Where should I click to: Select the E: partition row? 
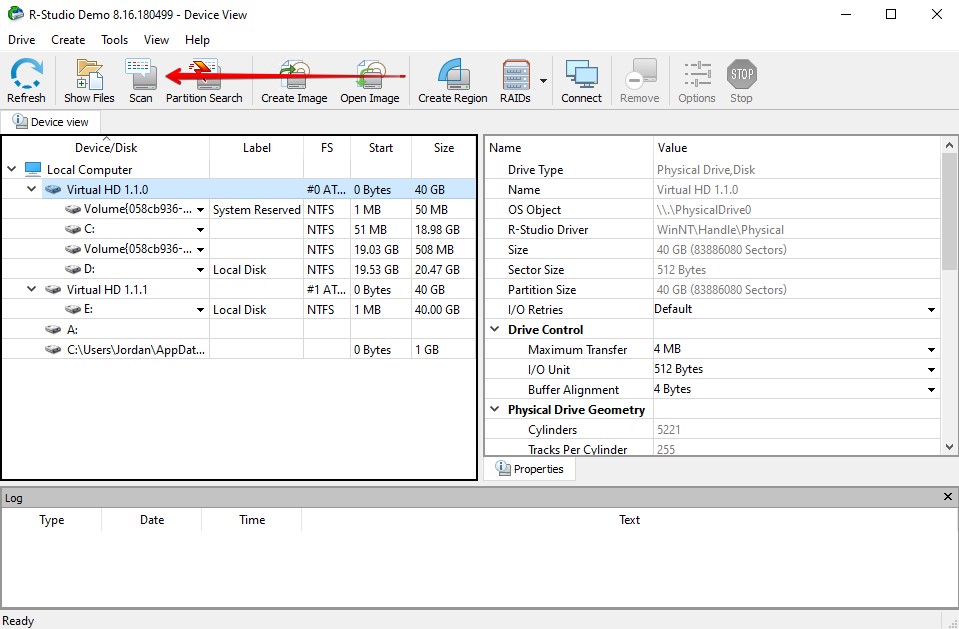tap(239, 310)
